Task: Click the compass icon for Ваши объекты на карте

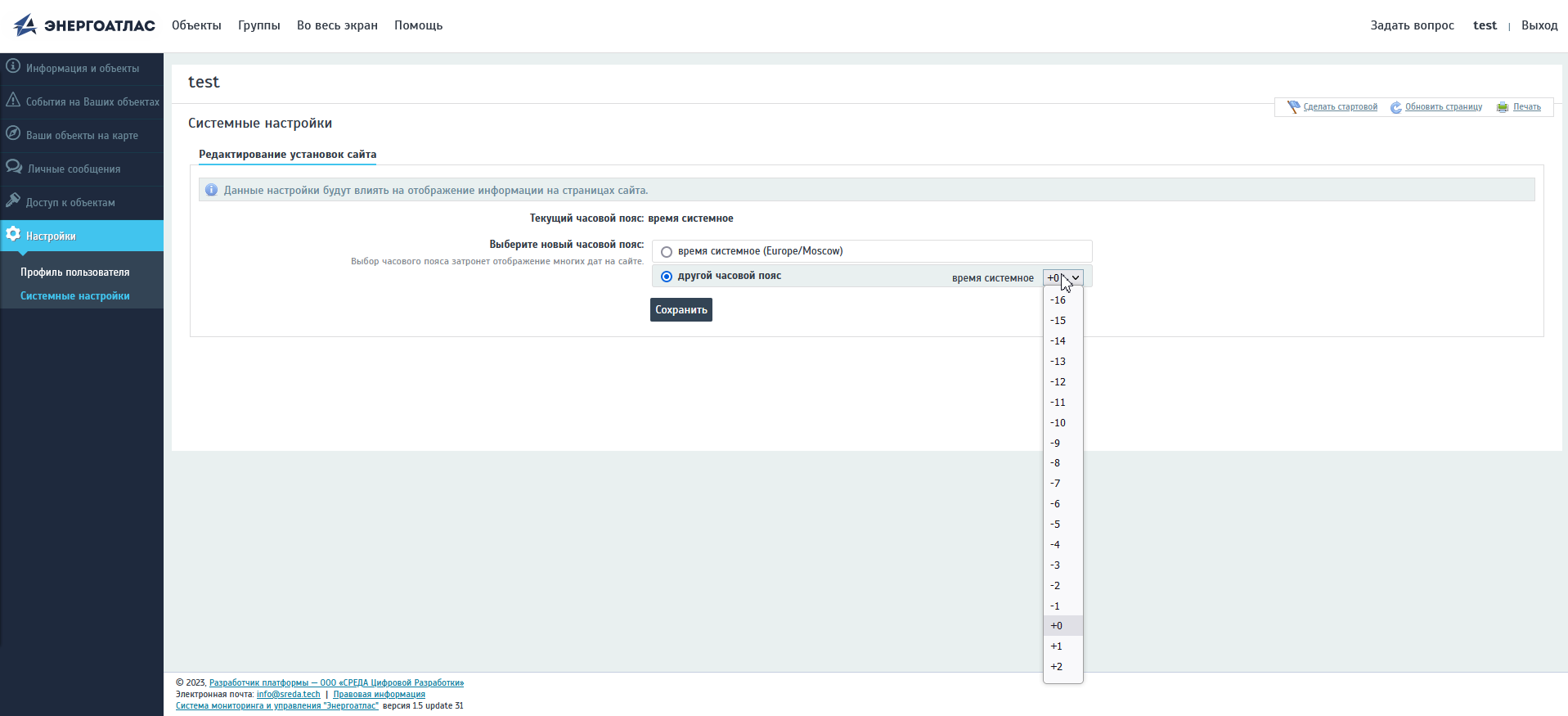Action: [13, 133]
